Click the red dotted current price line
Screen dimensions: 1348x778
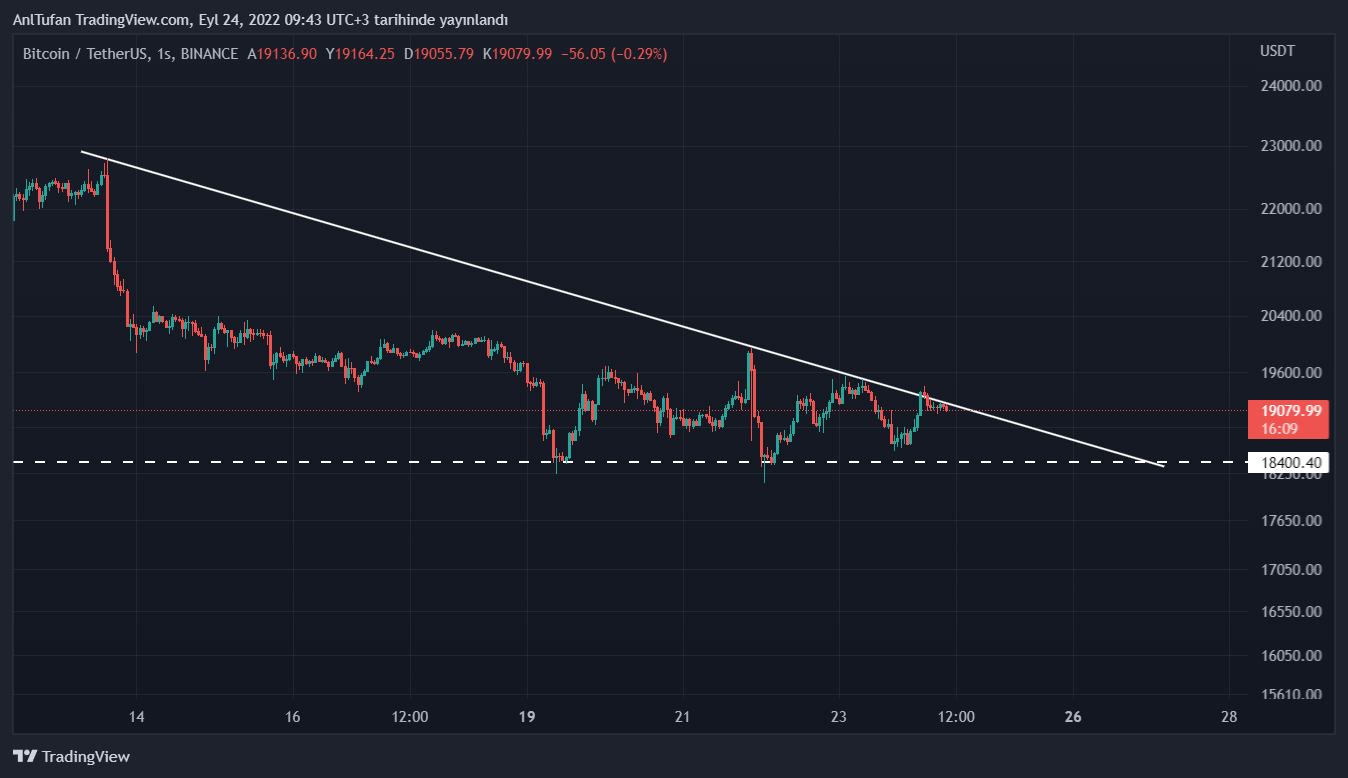pyautogui.click(x=300, y=410)
